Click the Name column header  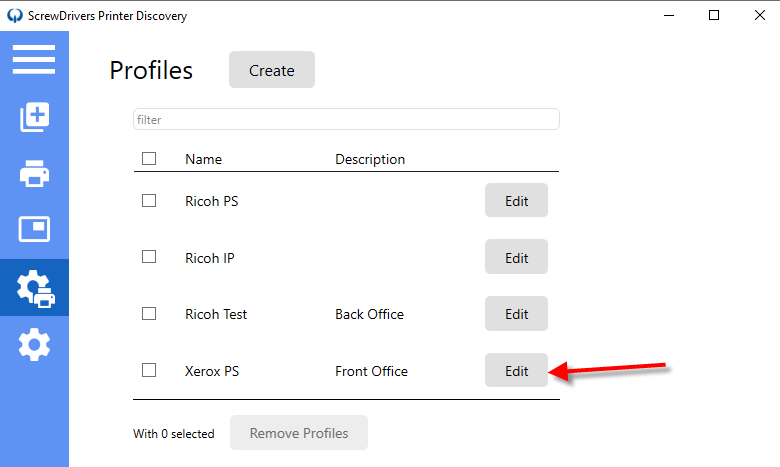203,159
